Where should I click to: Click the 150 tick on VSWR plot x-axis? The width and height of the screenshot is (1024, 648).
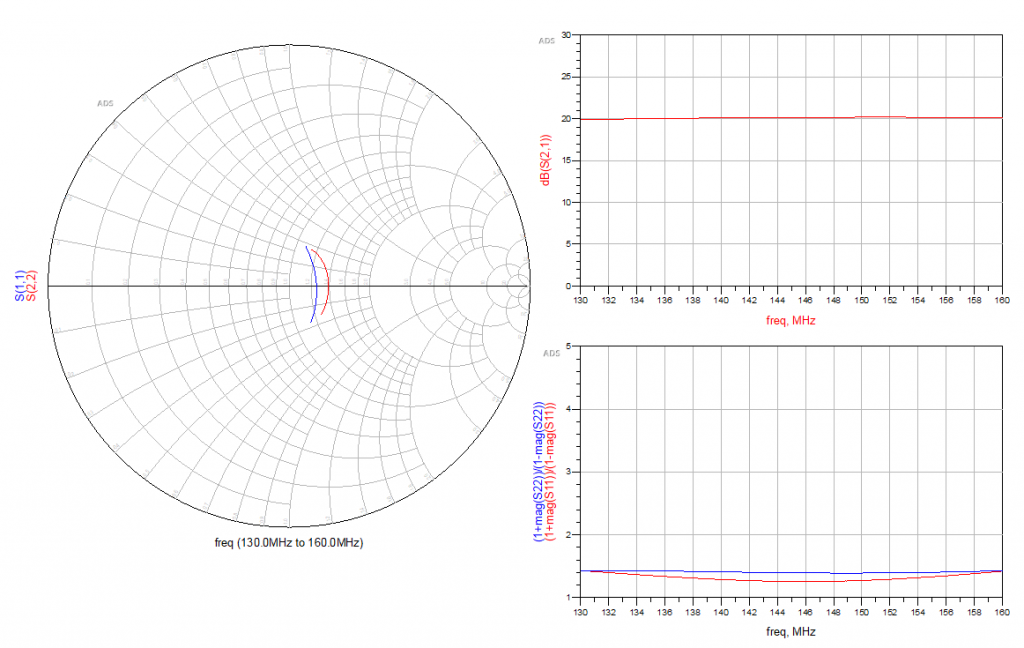pyautogui.click(x=862, y=612)
